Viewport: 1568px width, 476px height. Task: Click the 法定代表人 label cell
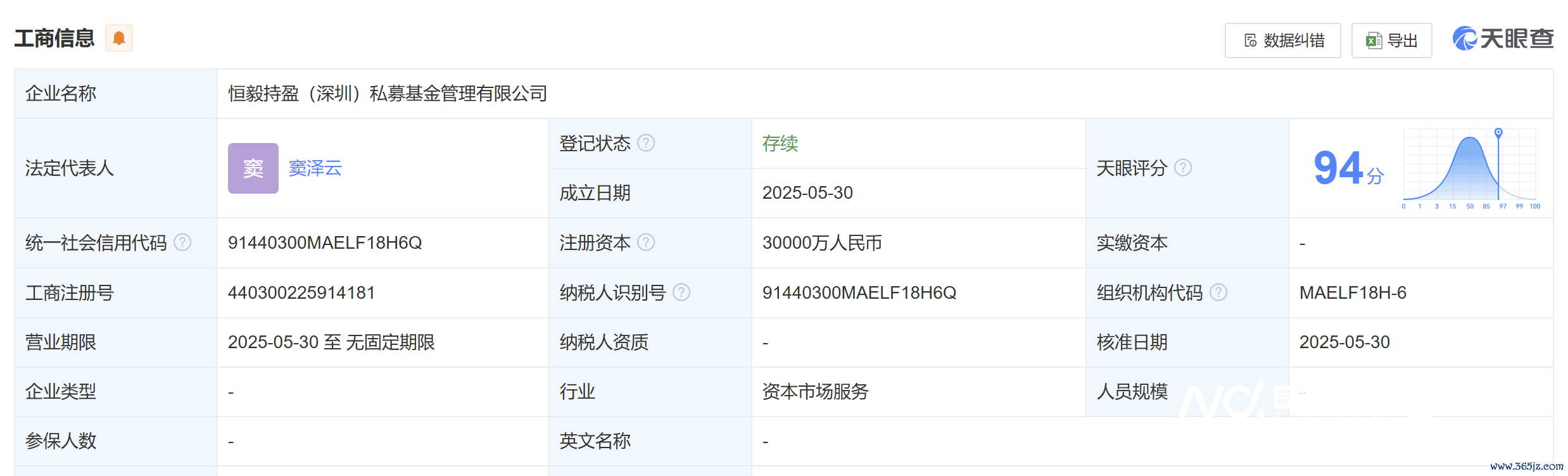pyautogui.click(x=116, y=168)
